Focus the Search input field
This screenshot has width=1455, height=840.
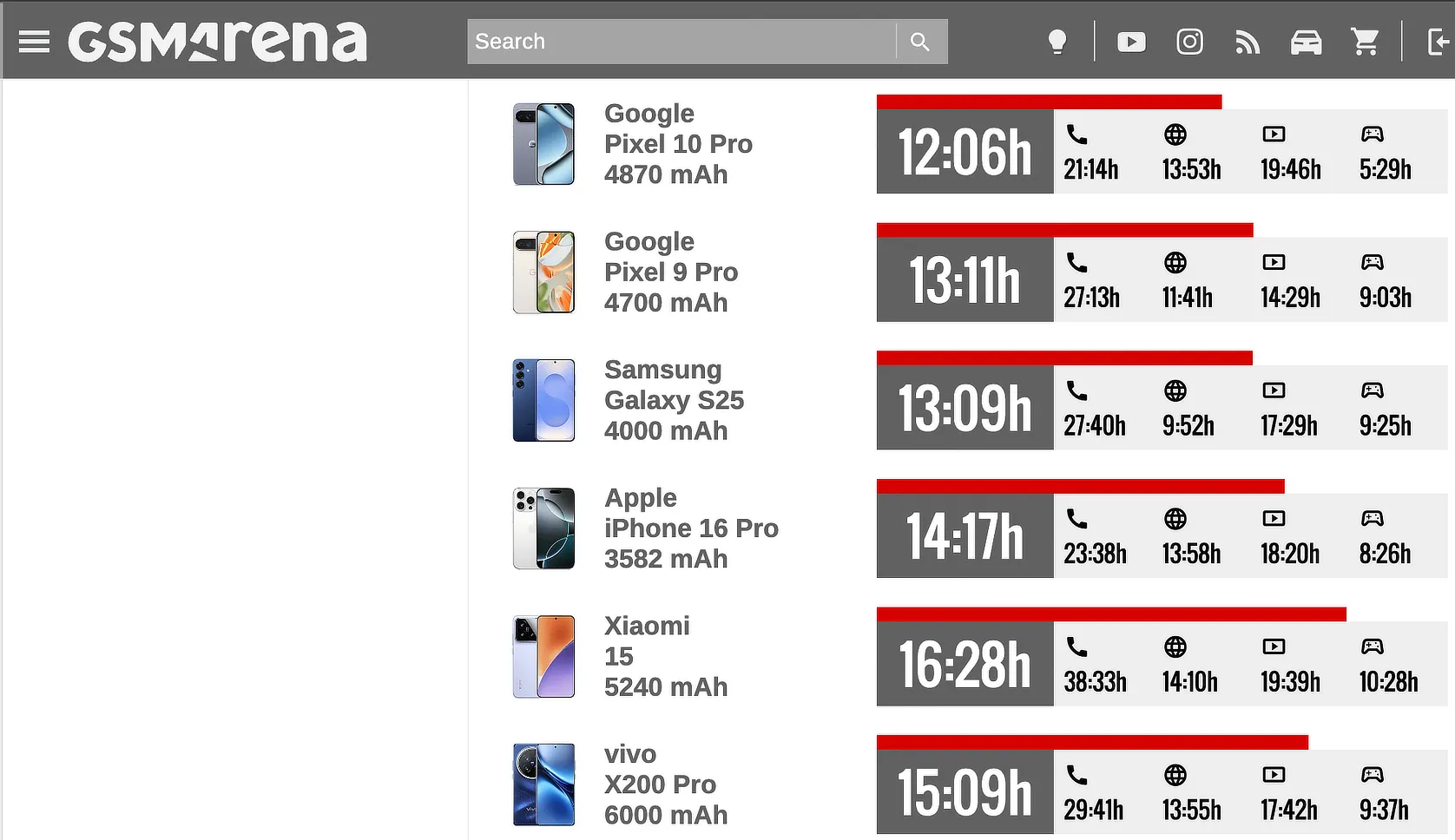(681, 42)
